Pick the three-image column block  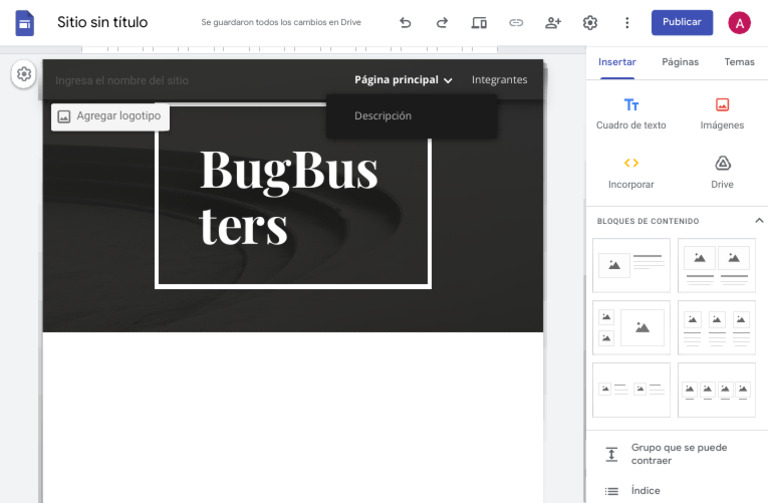tap(716, 327)
